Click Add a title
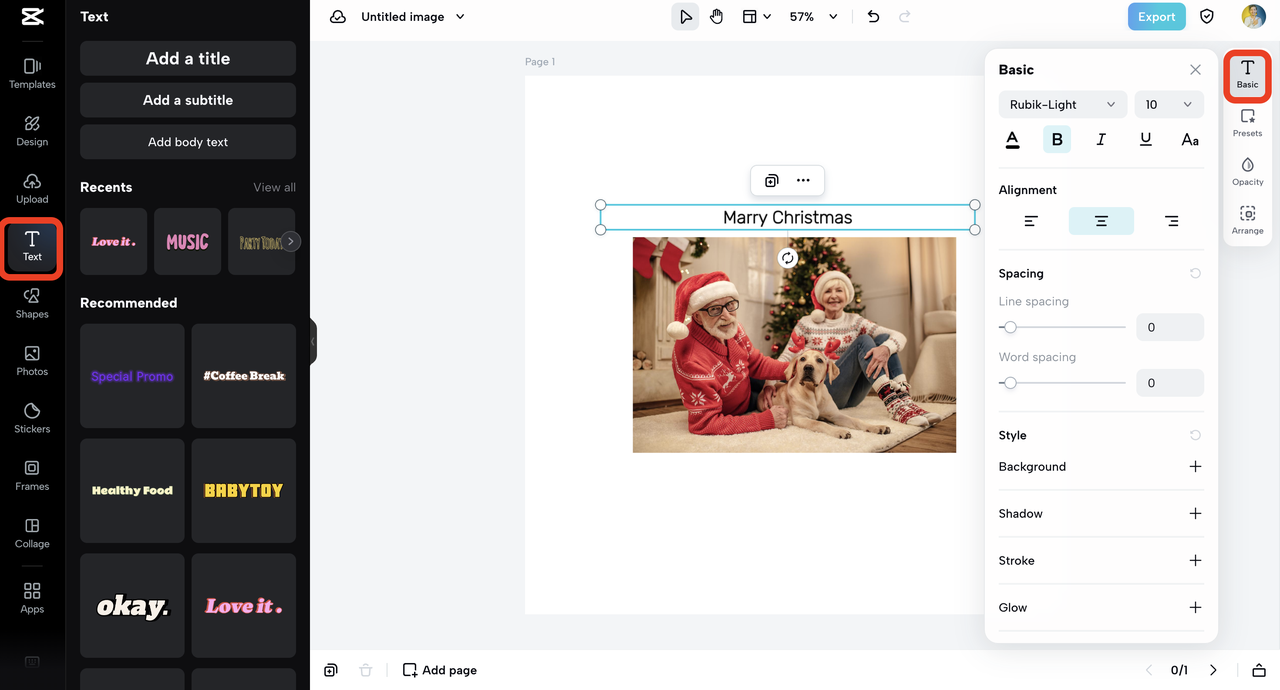 click(188, 58)
